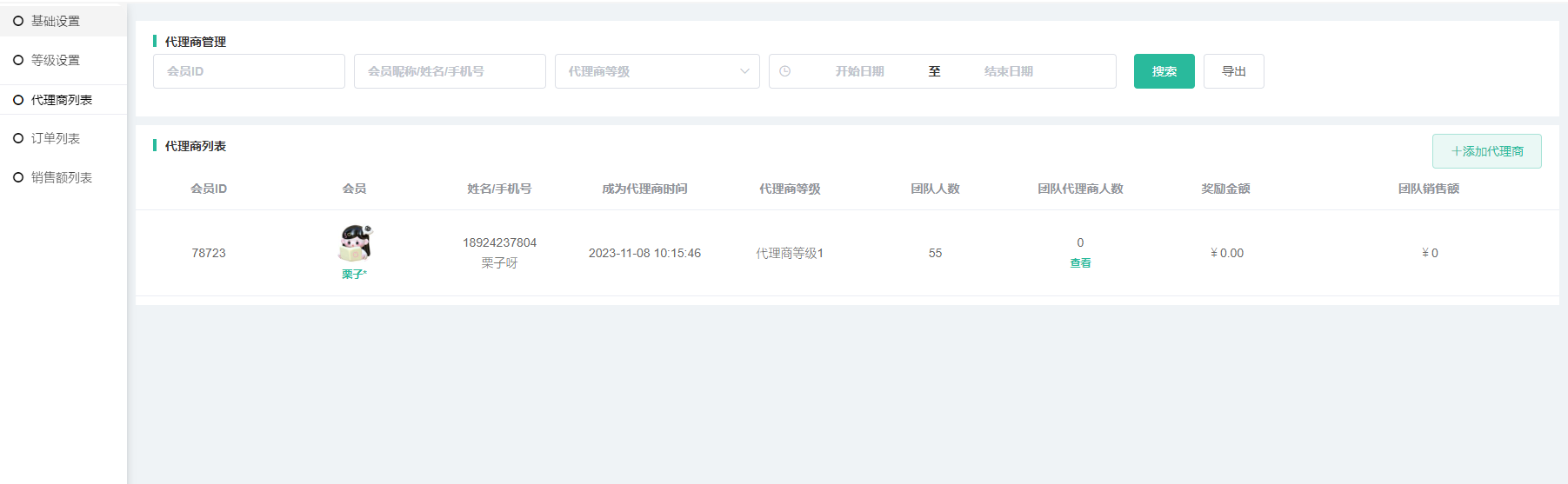Viewport: 1568px width, 484px height.
Task: Click the circle icon beside 代理商列表
Action: (18, 100)
